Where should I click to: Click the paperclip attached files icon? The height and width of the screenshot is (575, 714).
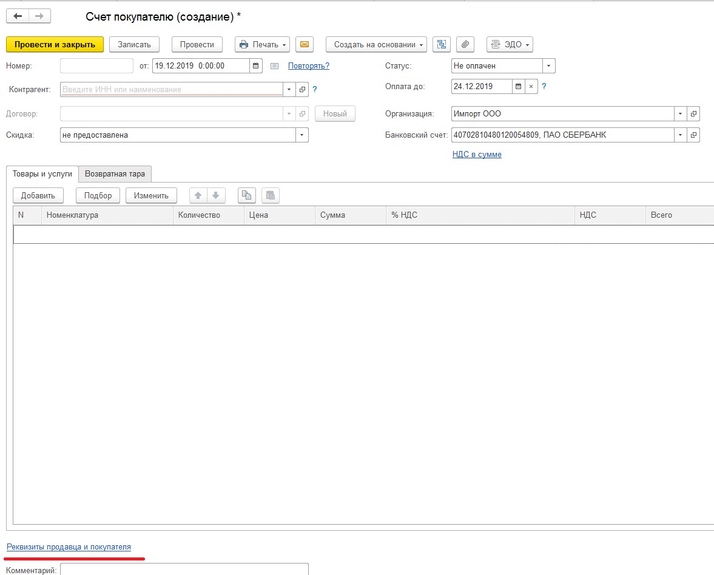(464, 44)
